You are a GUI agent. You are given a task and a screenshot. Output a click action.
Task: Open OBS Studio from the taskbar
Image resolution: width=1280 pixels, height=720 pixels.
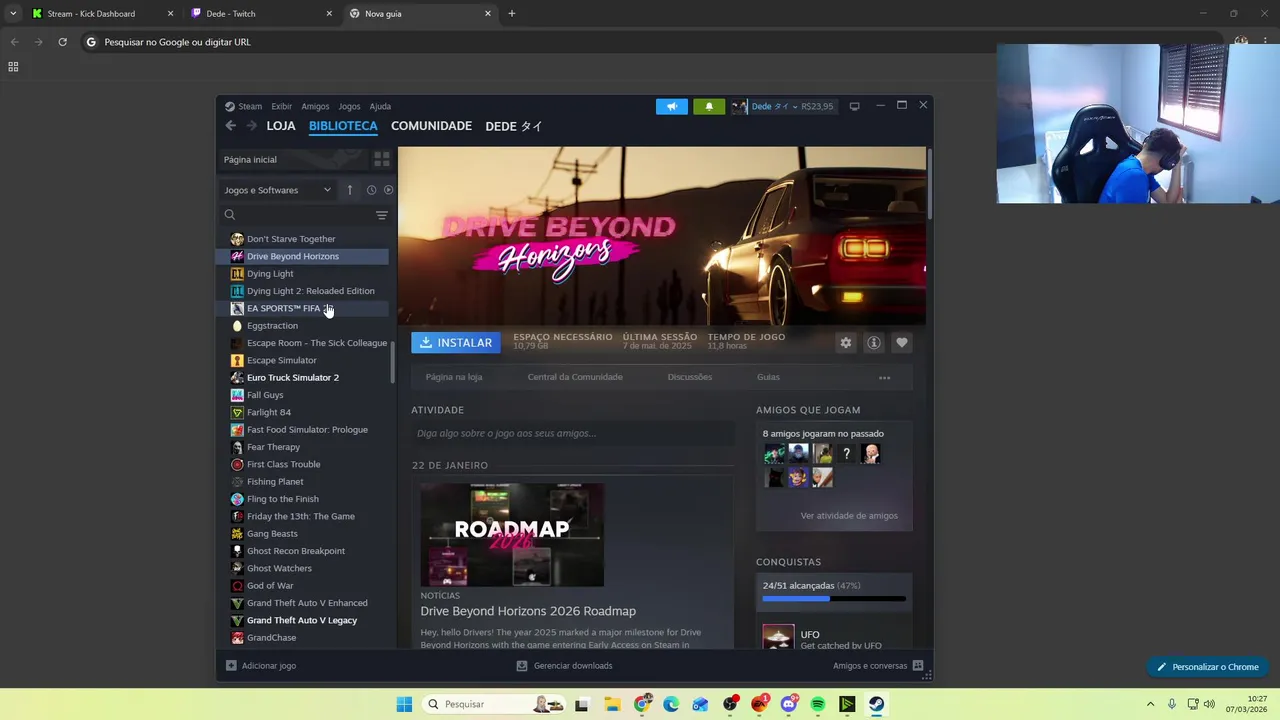(730, 704)
